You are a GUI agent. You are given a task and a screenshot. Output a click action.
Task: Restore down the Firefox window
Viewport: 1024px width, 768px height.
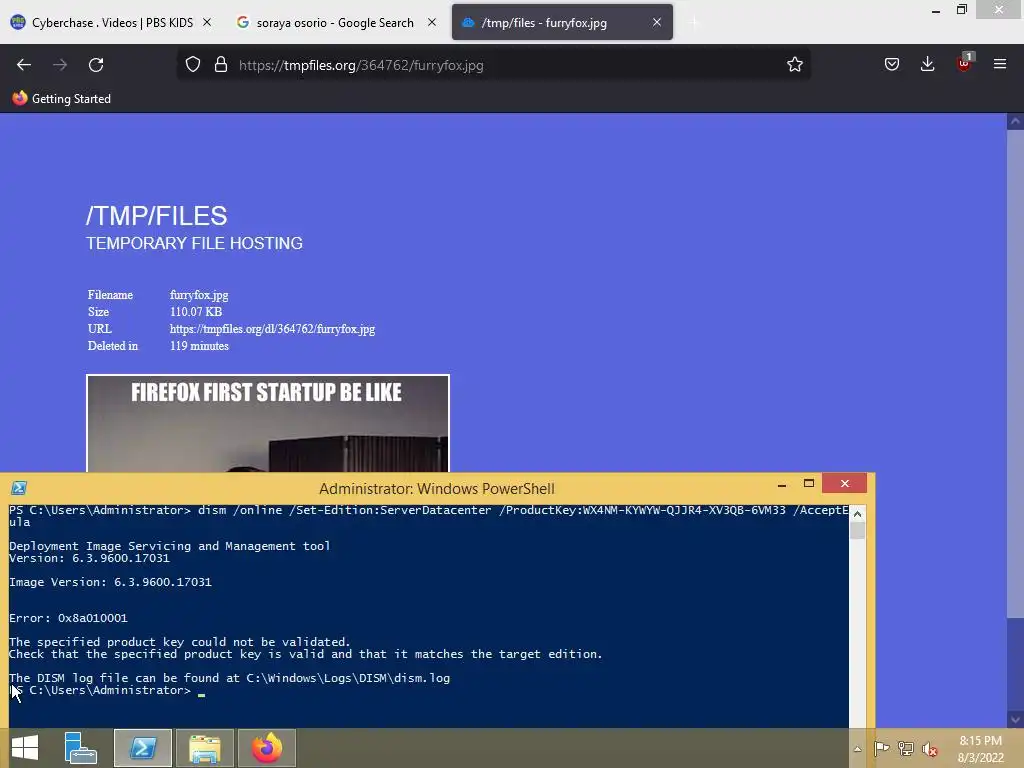[x=962, y=9]
